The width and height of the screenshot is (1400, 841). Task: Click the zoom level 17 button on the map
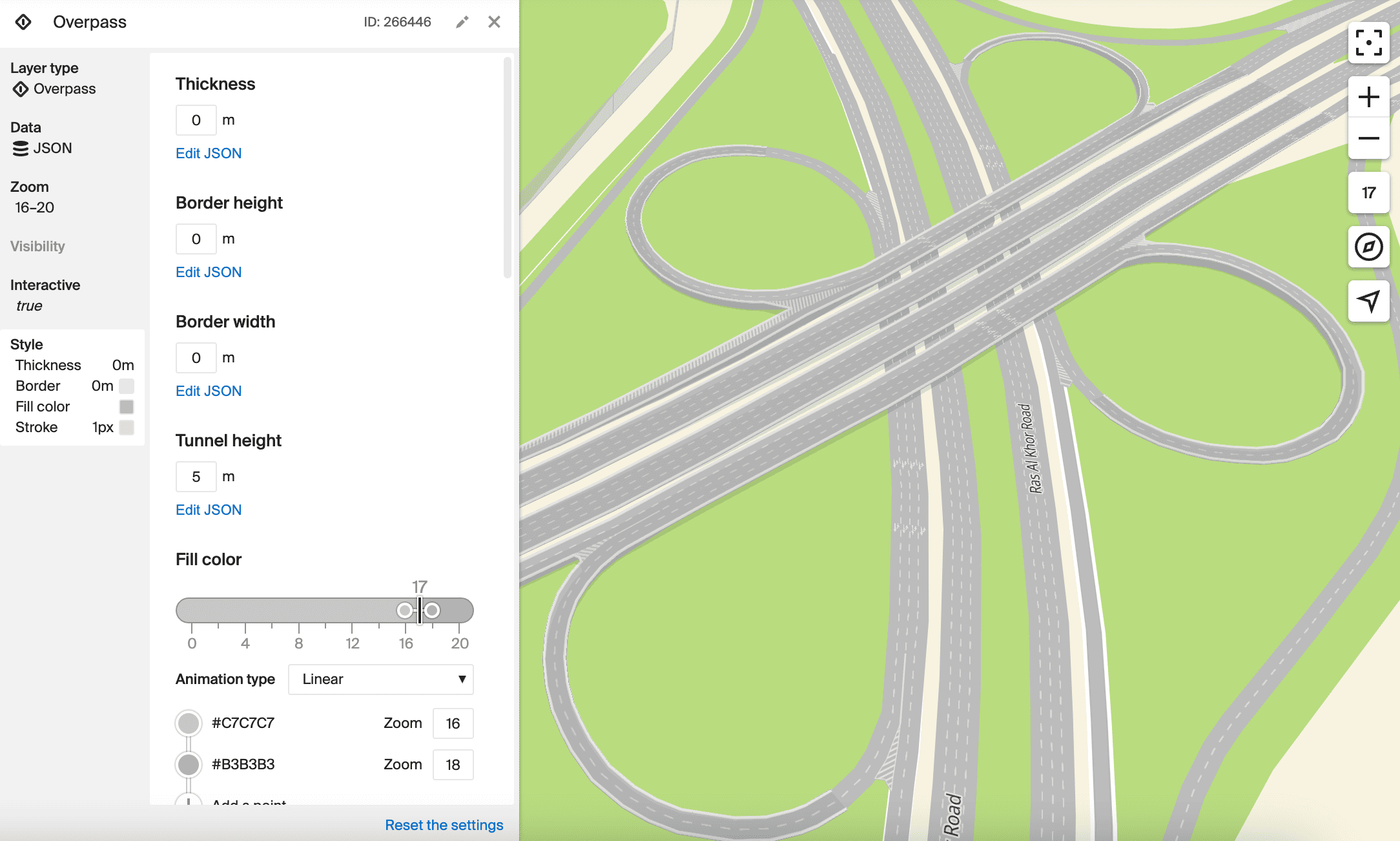pos(1368,192)
